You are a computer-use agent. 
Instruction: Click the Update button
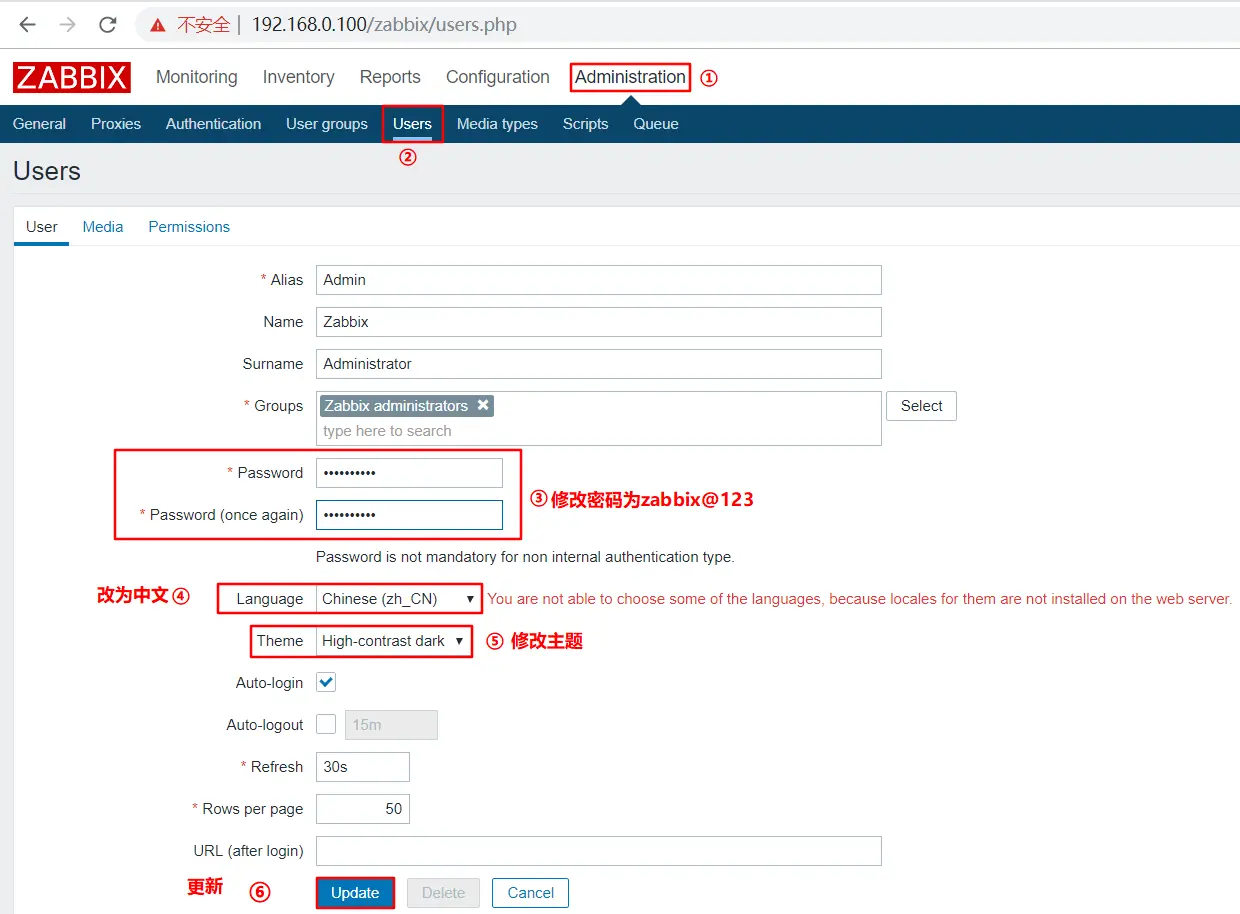pyautogui.click(x=355, y=893)
